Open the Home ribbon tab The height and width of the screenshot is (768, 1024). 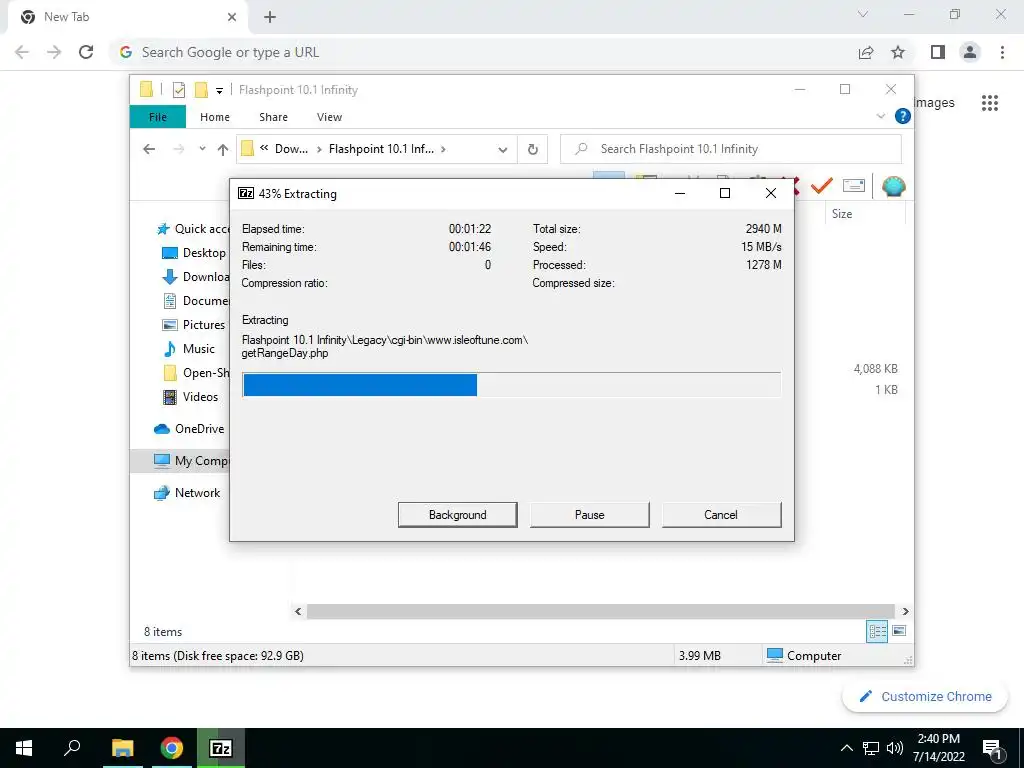(x=215, y=117)
